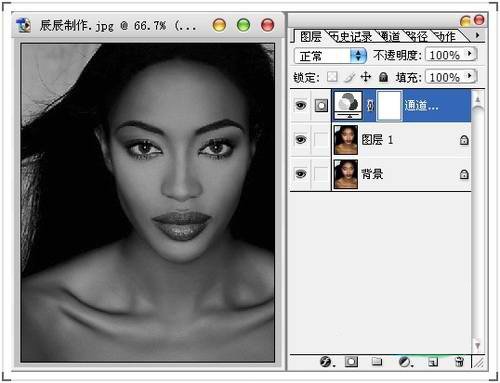Switch to the 路径 tab
The image size is (500, 383).
click(x=418, y=36)
